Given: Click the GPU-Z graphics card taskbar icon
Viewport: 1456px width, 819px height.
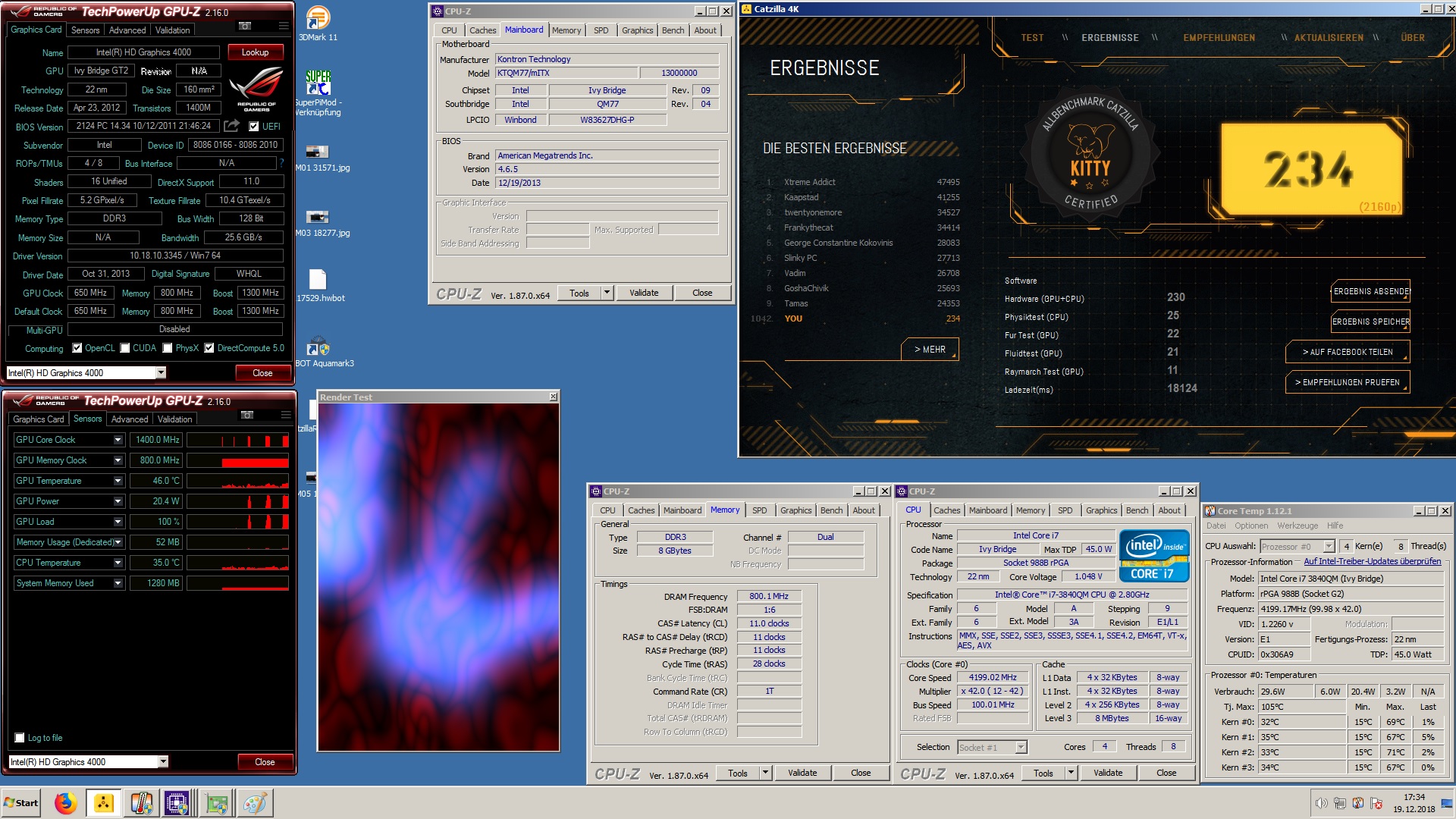Looking at the screenshot, I should [x=217, y=803].
